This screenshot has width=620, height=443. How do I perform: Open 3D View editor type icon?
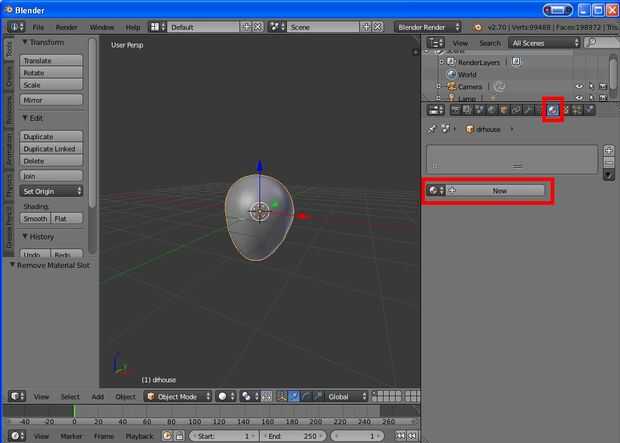tap(17, 396)
